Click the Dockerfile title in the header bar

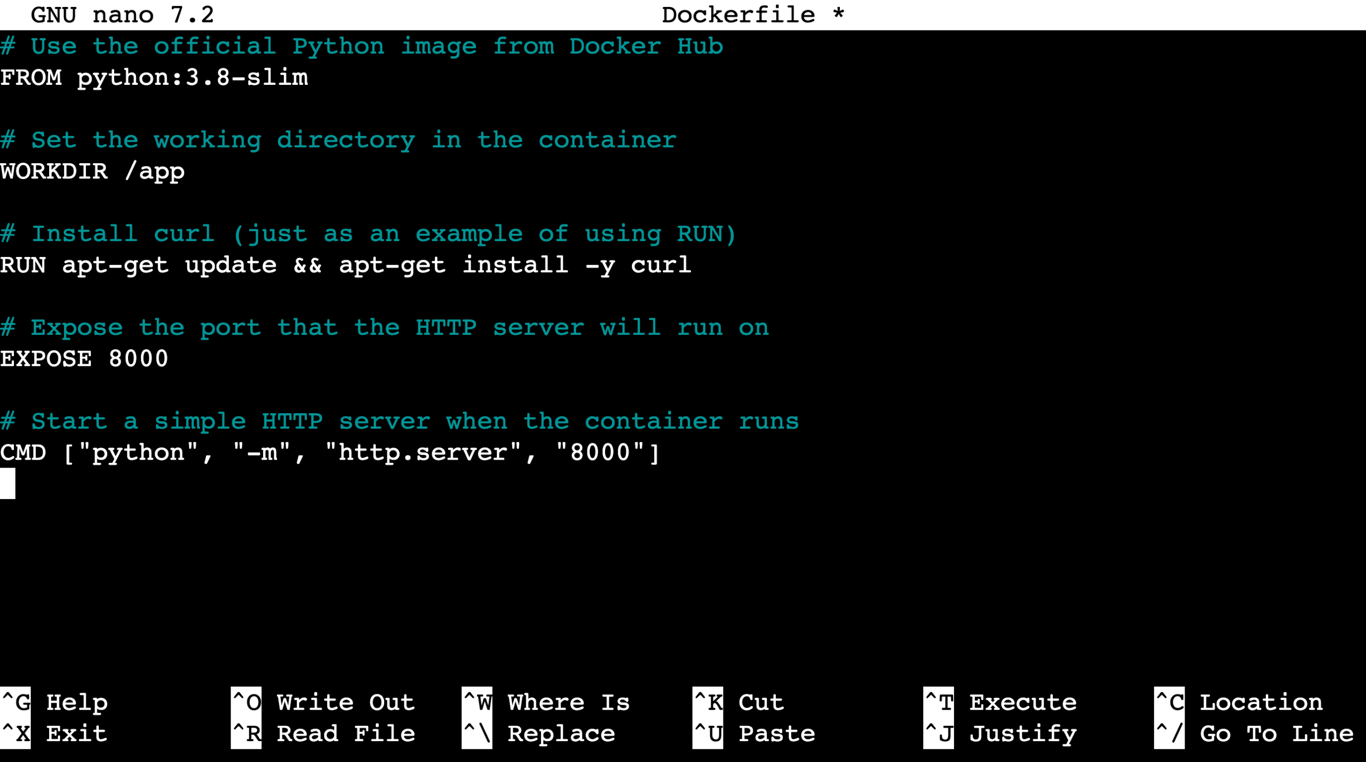point(738,14)
